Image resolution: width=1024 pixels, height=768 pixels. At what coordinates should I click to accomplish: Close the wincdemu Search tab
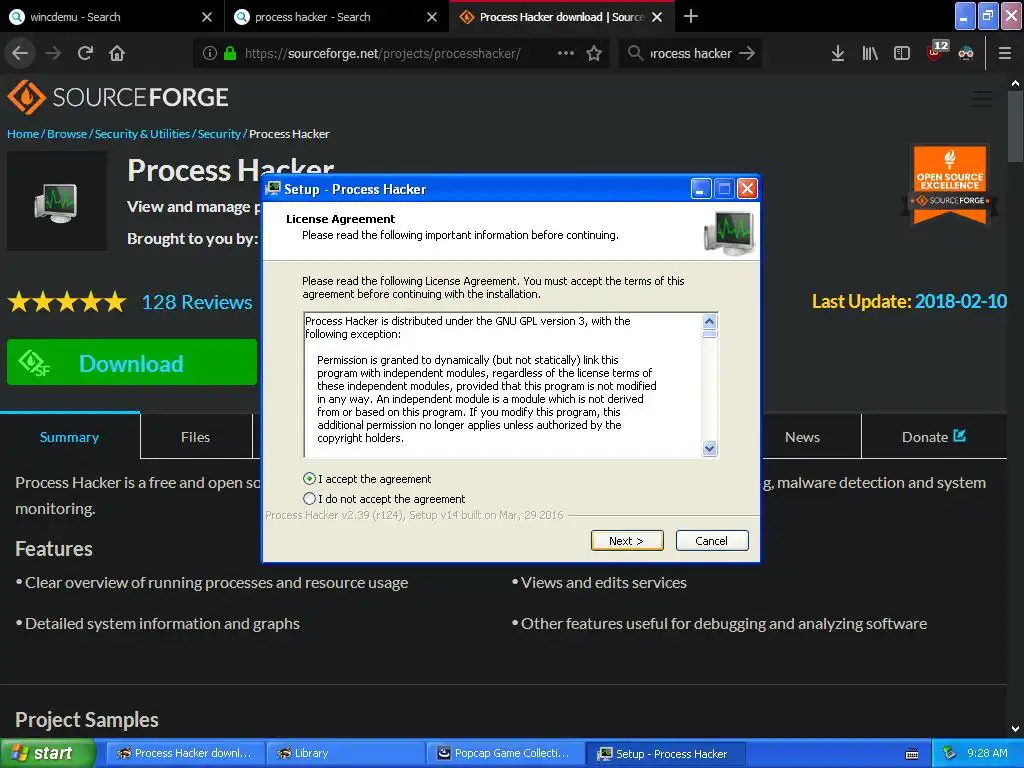click(x=207, y=17)
